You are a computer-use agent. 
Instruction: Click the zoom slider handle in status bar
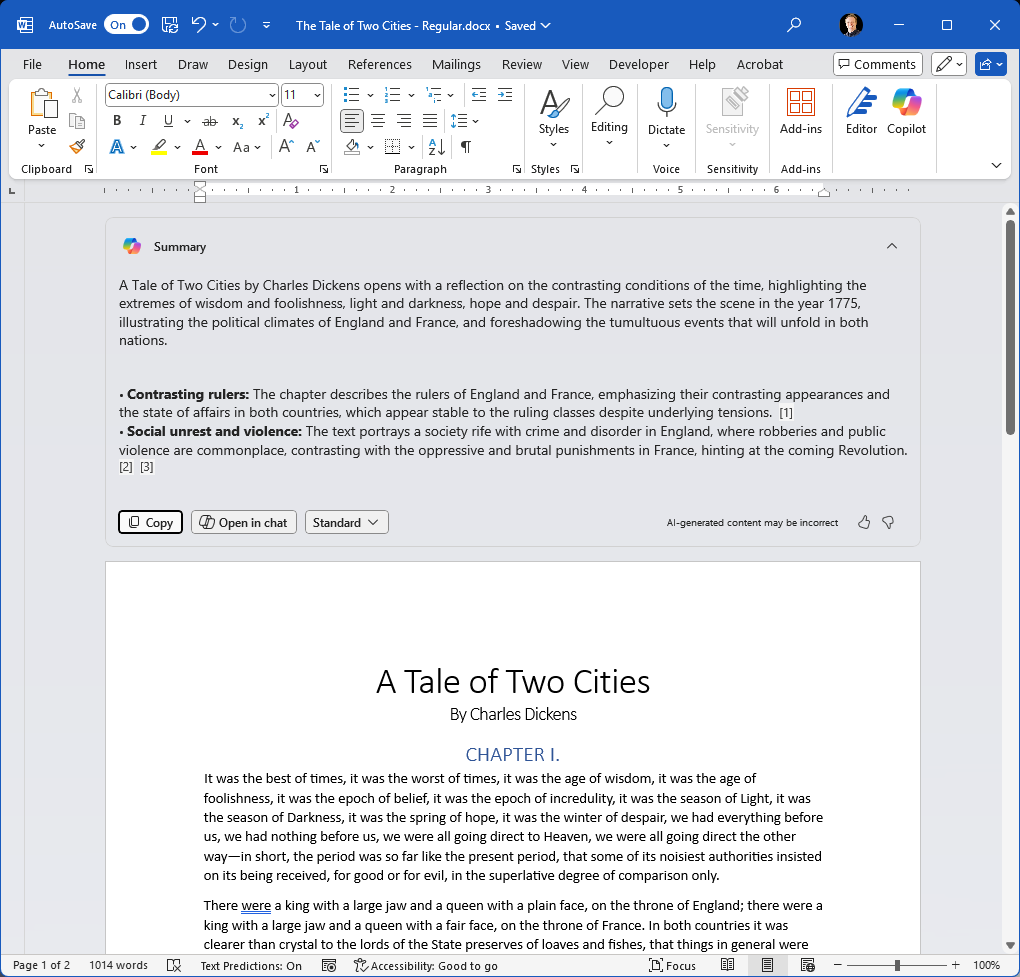pos(897,965)
